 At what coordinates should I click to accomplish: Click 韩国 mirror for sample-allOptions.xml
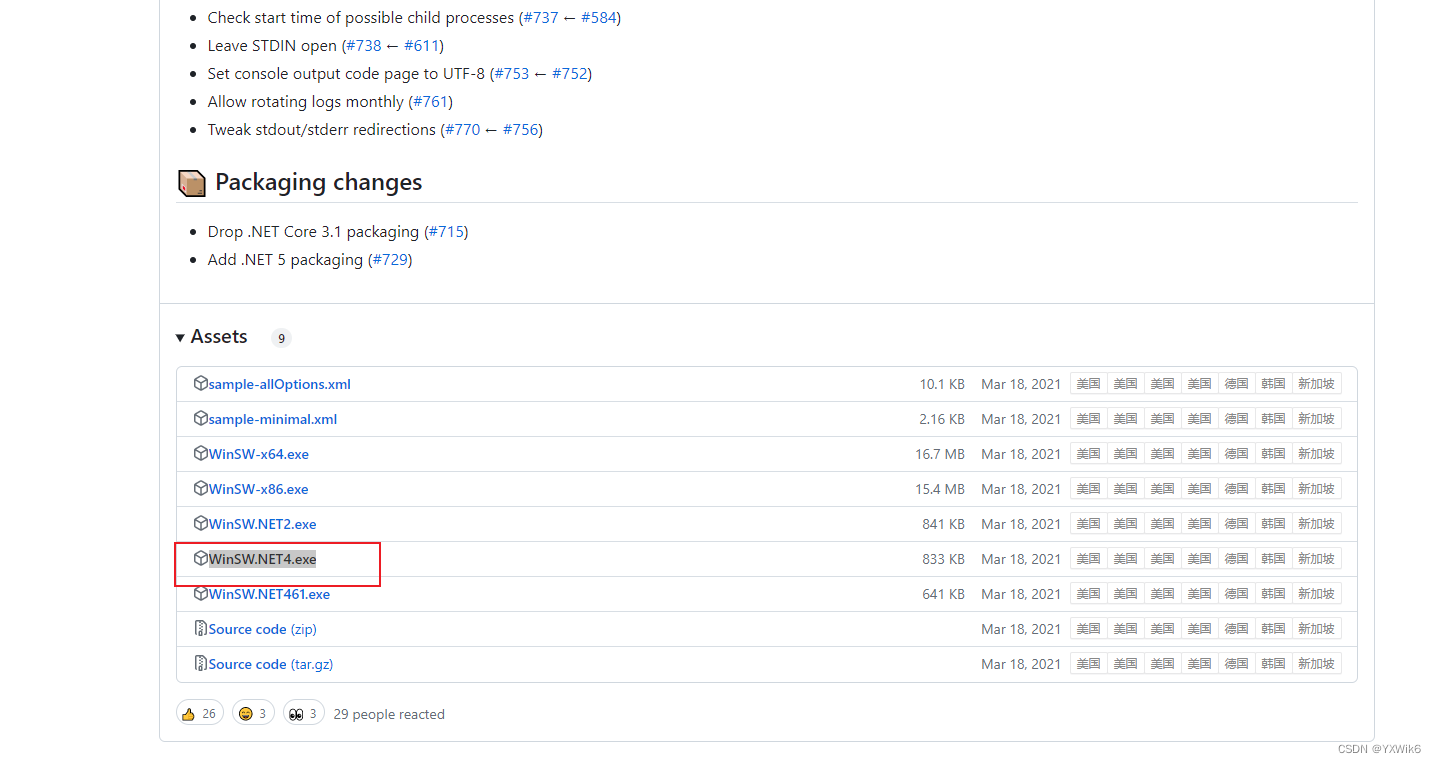coord(1273,384)
